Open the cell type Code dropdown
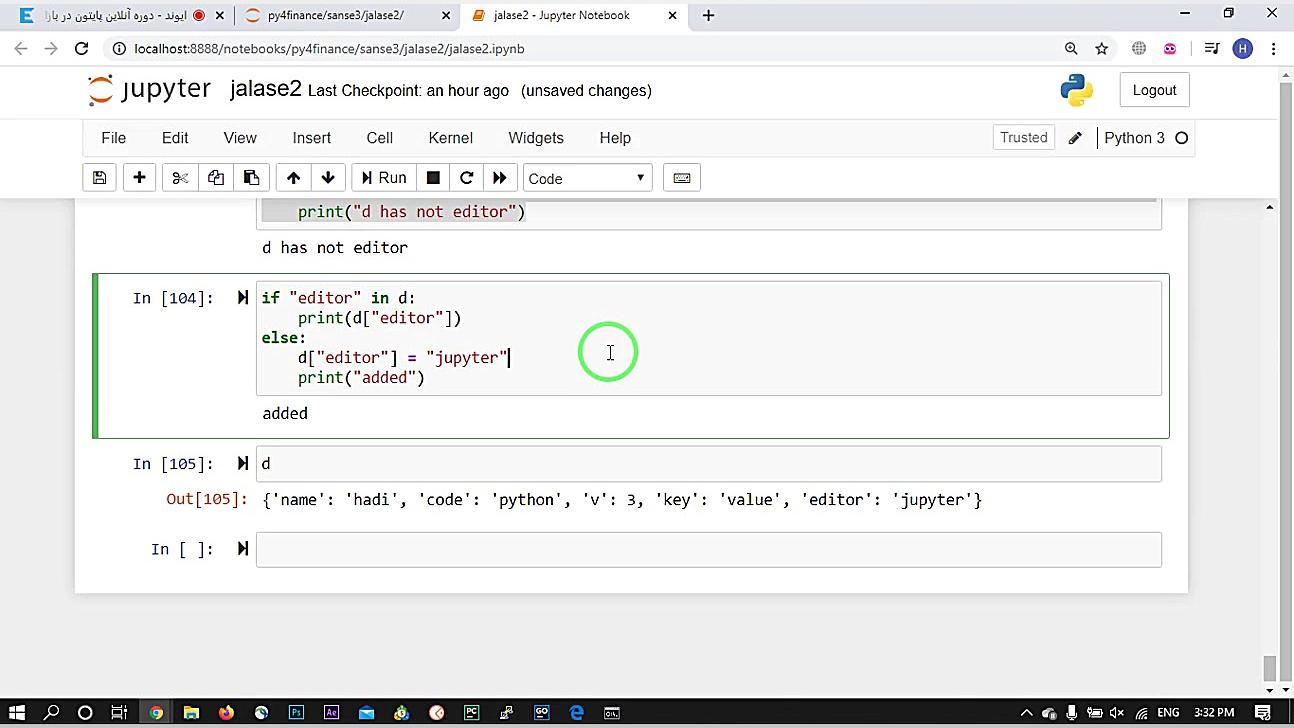The image size is (1294, 728). pyautogui.click(x=587, y=178)
